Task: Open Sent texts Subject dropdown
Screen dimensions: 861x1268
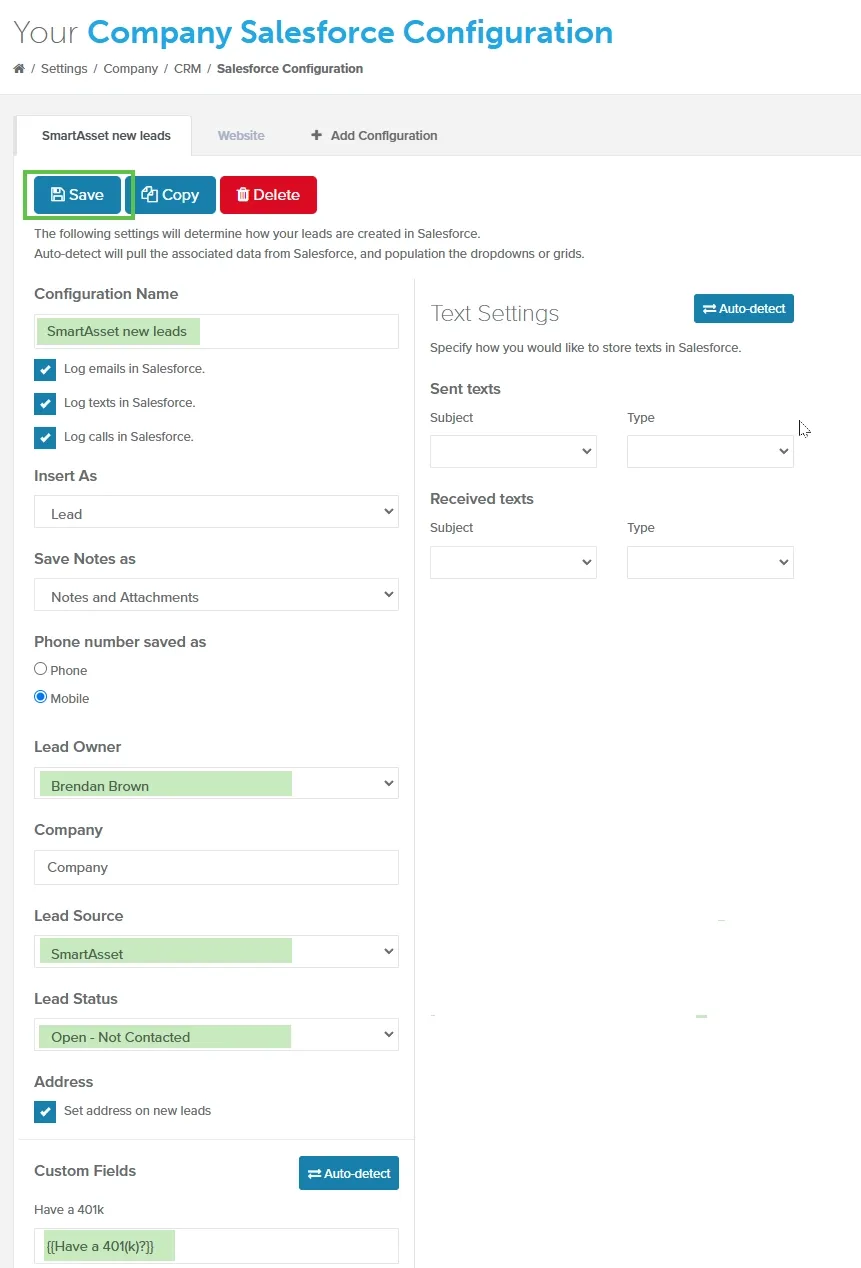Action: (513, 451)
